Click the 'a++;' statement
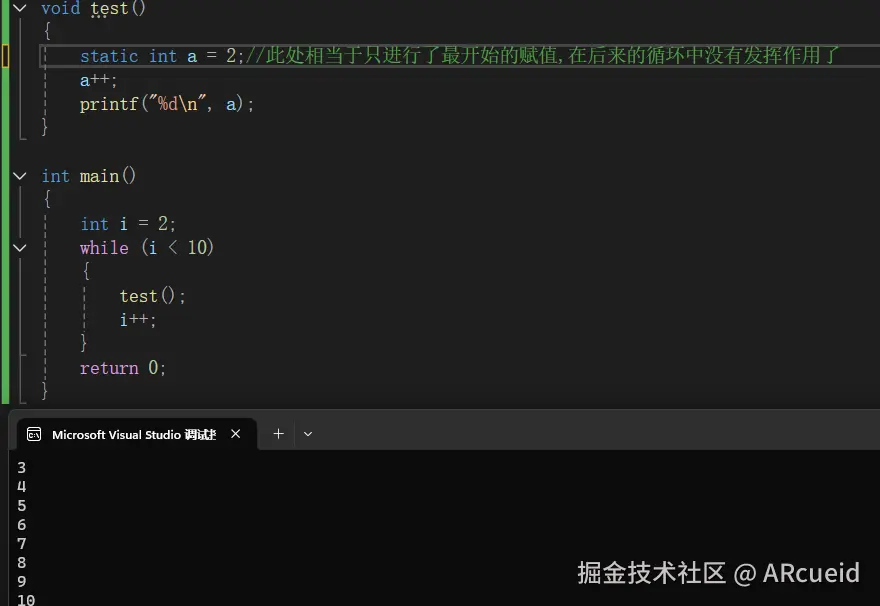880x606 pixels. [x=98, y=80]
